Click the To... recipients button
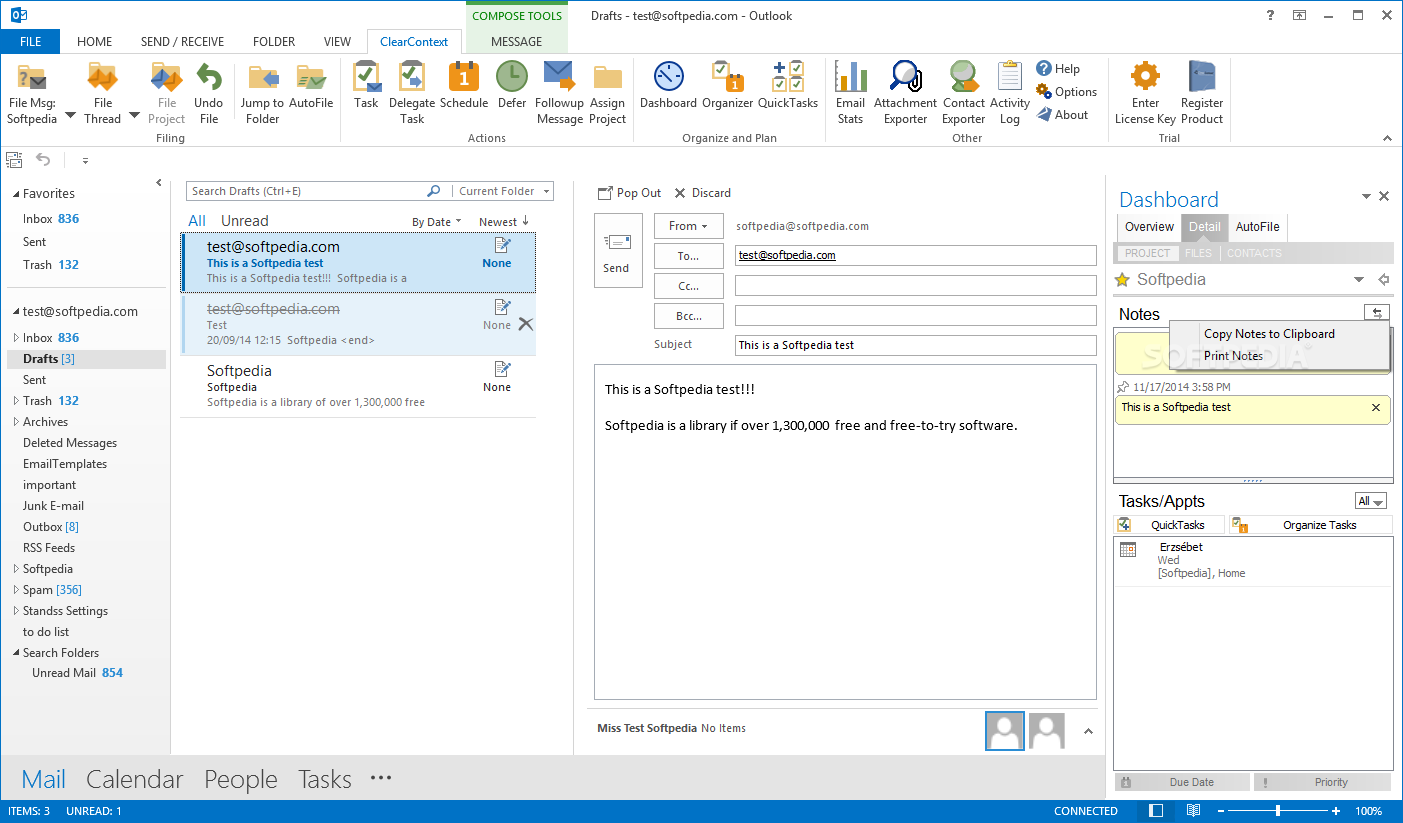This screenshot has width=1403, height=823. coord(688,256)
